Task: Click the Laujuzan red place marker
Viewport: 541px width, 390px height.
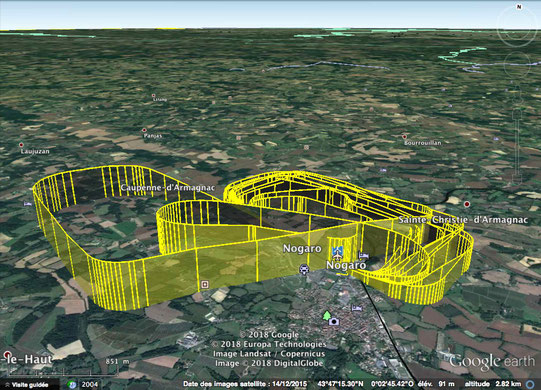Action: [x=21, y=145]
